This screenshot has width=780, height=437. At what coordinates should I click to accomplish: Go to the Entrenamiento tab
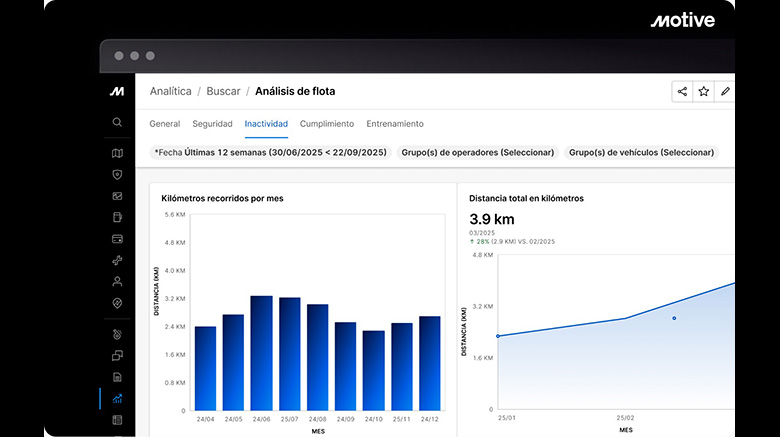[395, 124]
